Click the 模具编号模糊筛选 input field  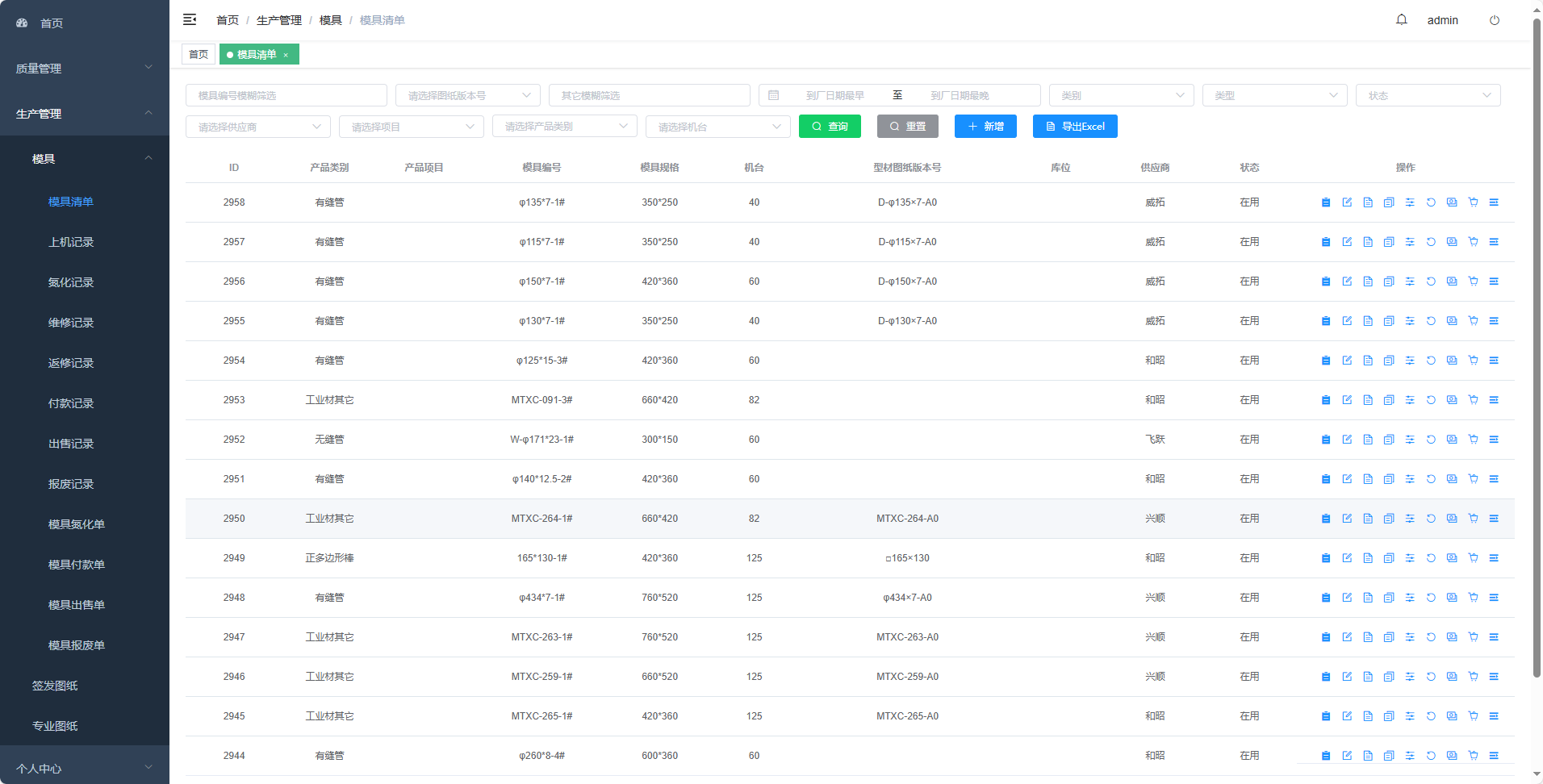(286, 95)
